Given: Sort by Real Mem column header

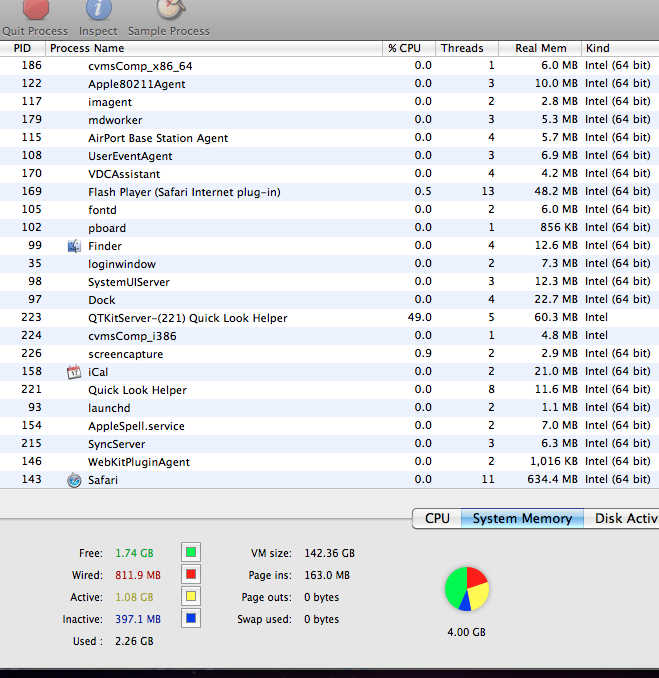Looking at the screenshot, I should pos(540,48).
